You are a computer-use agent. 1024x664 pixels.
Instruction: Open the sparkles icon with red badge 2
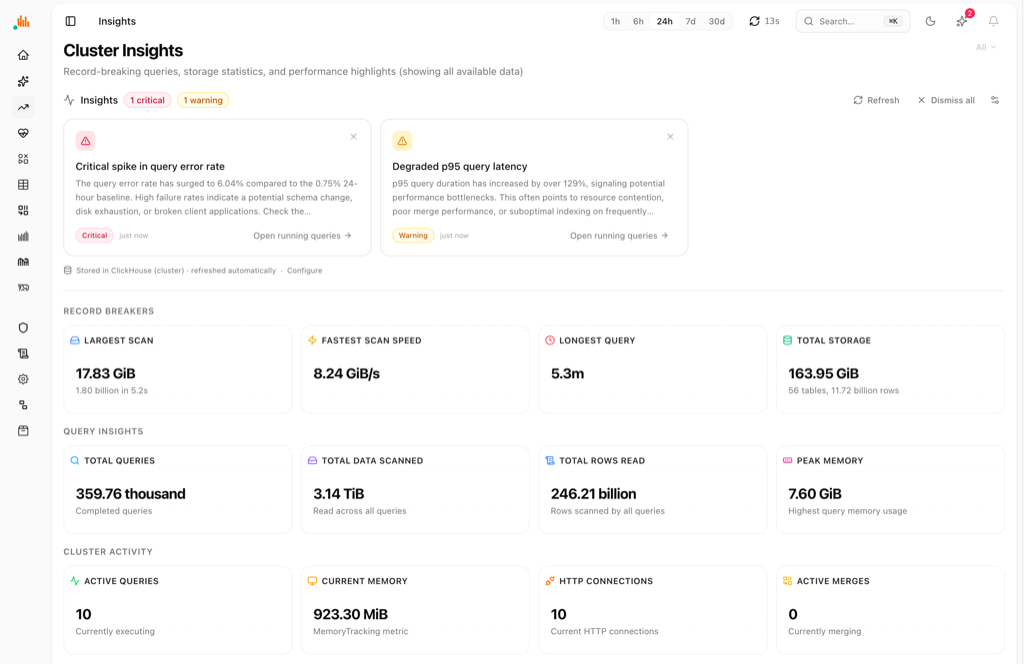pyautogui.click(x=962, y=21)
